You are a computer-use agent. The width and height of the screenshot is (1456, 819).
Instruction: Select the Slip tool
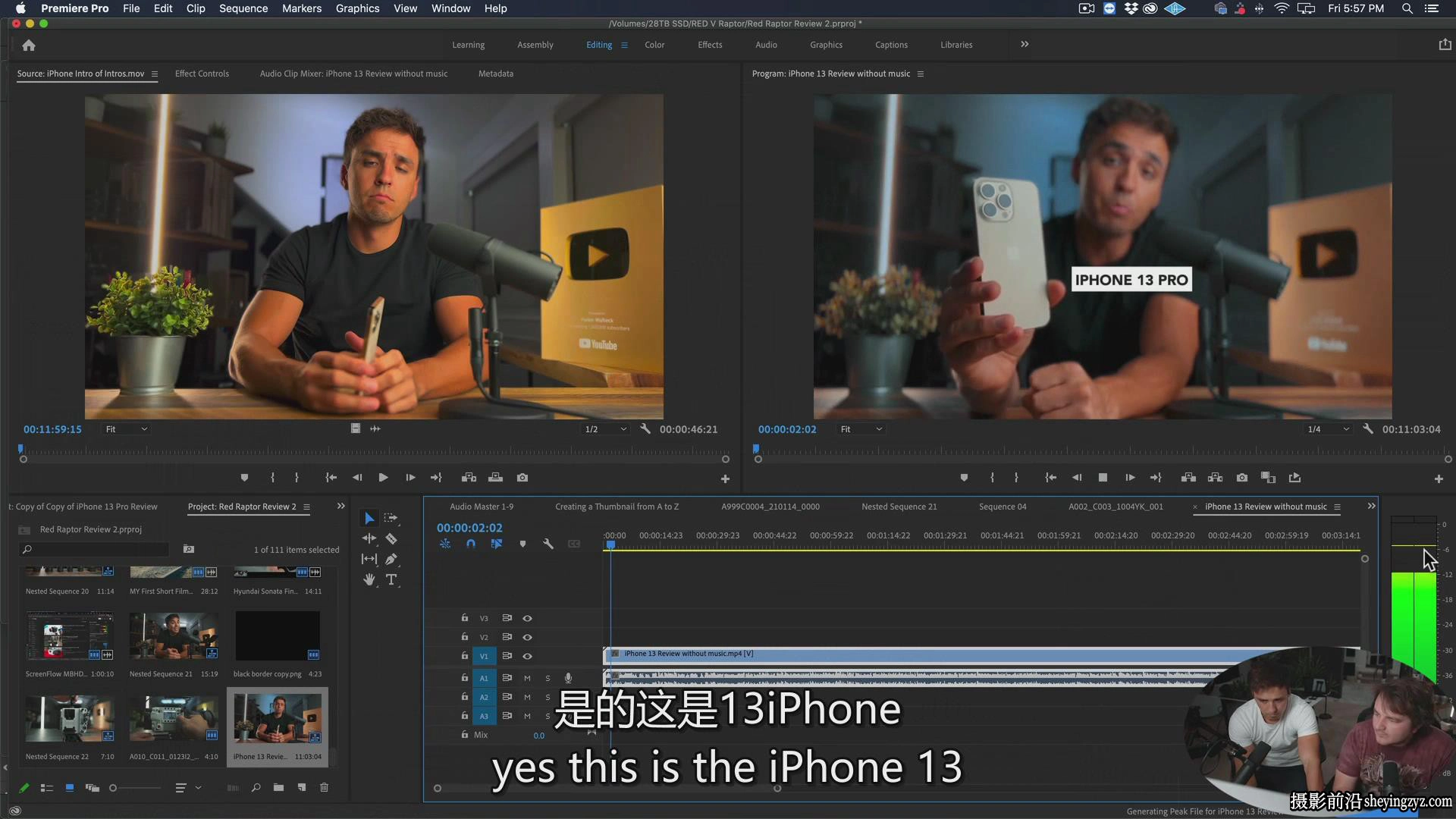pyautogui.click(x=369, y=559)
